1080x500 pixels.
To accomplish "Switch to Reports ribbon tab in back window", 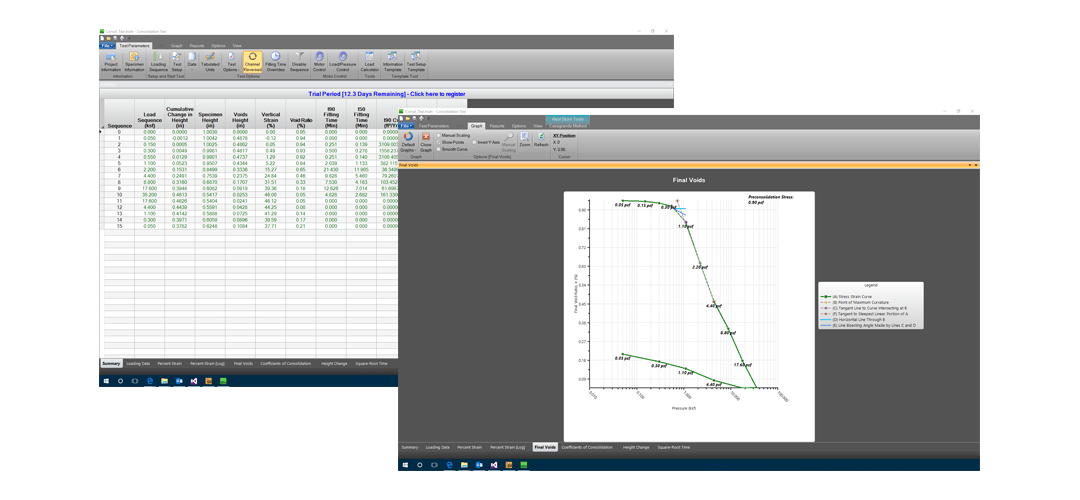I will tap(196, 45).
